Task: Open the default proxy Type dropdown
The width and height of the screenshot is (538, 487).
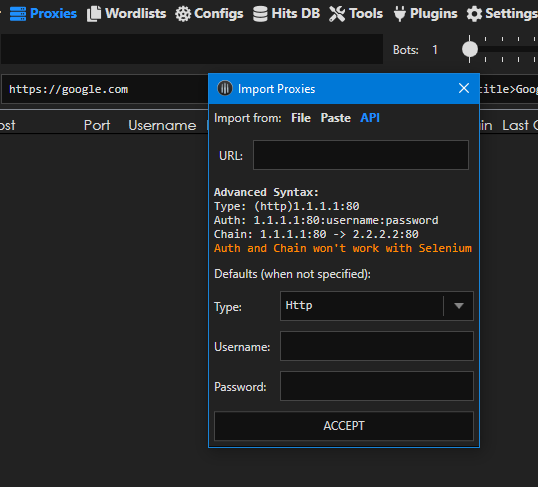Action: point(377,306)
